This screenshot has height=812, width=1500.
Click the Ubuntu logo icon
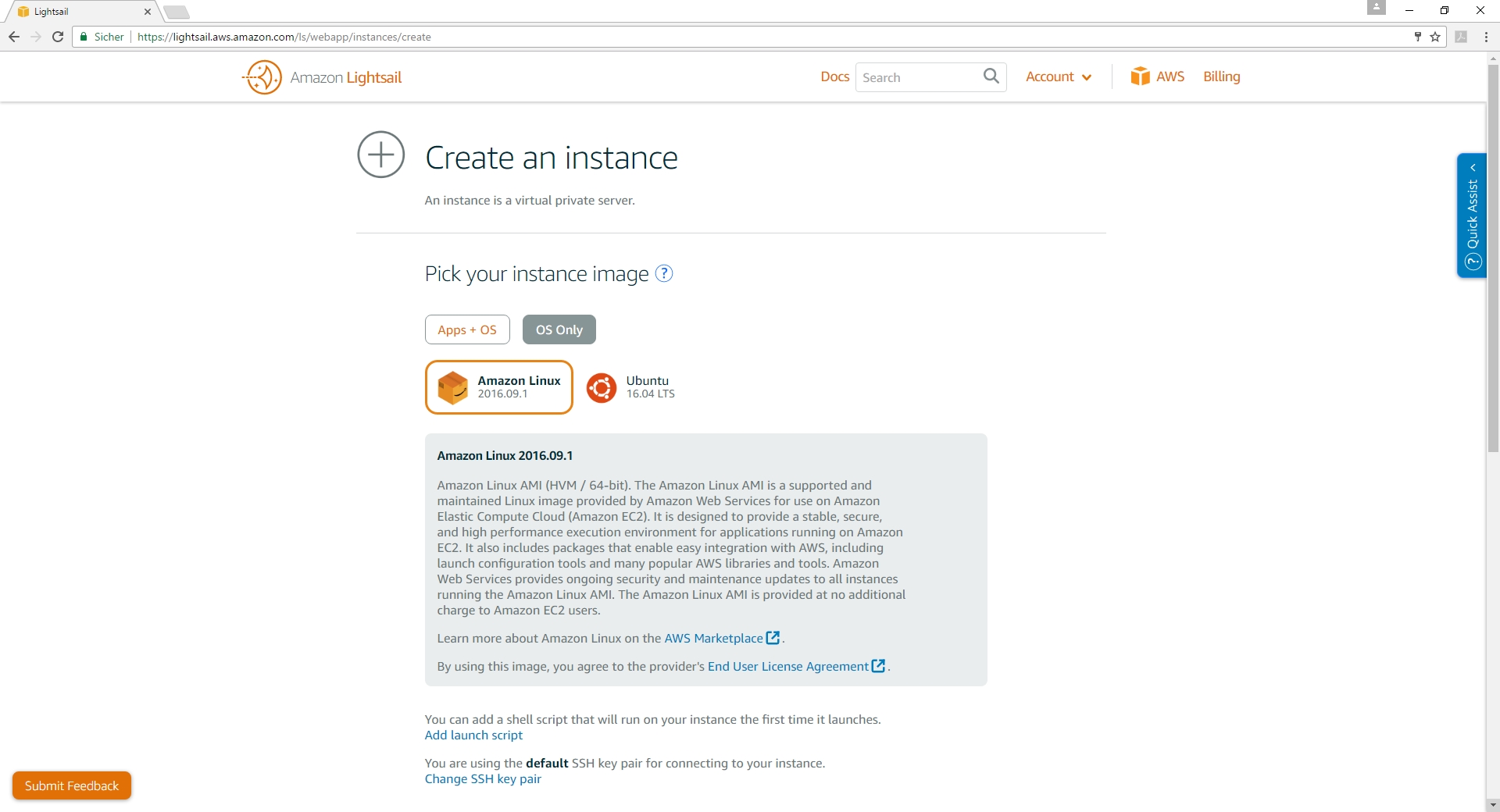coord(602,387)
